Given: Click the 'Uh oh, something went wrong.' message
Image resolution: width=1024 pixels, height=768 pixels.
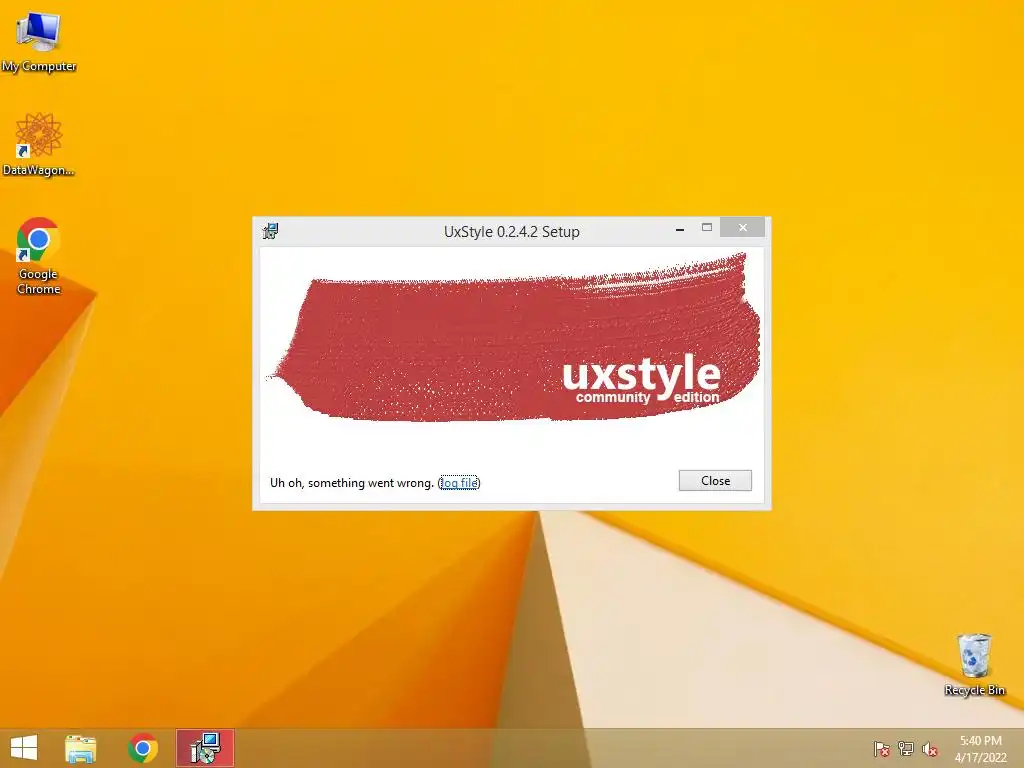Looking at the screenshot, I should (x=352, y=483).
